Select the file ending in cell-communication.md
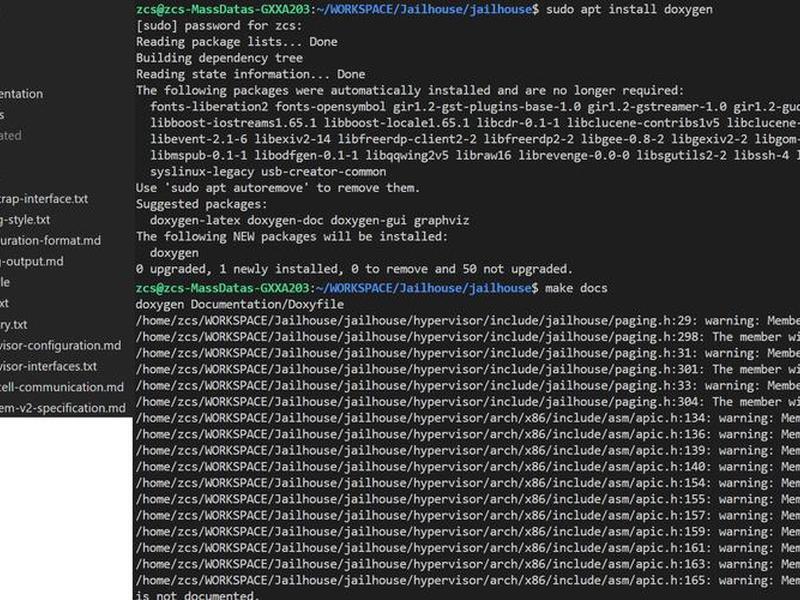Screen dimensions: 800x600 (62, 387)
